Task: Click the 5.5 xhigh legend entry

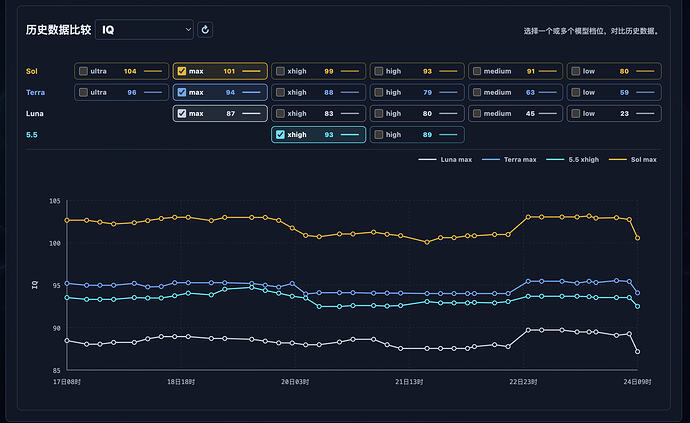Action: point(573,160)
